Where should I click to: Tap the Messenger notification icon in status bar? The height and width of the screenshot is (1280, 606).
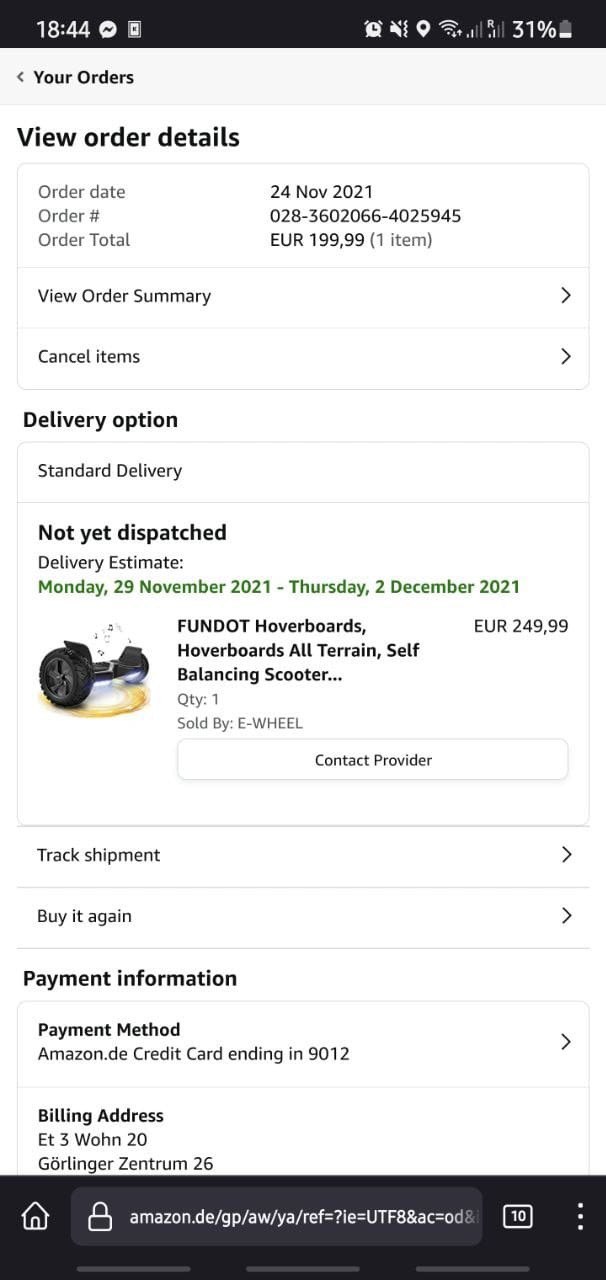108,29
